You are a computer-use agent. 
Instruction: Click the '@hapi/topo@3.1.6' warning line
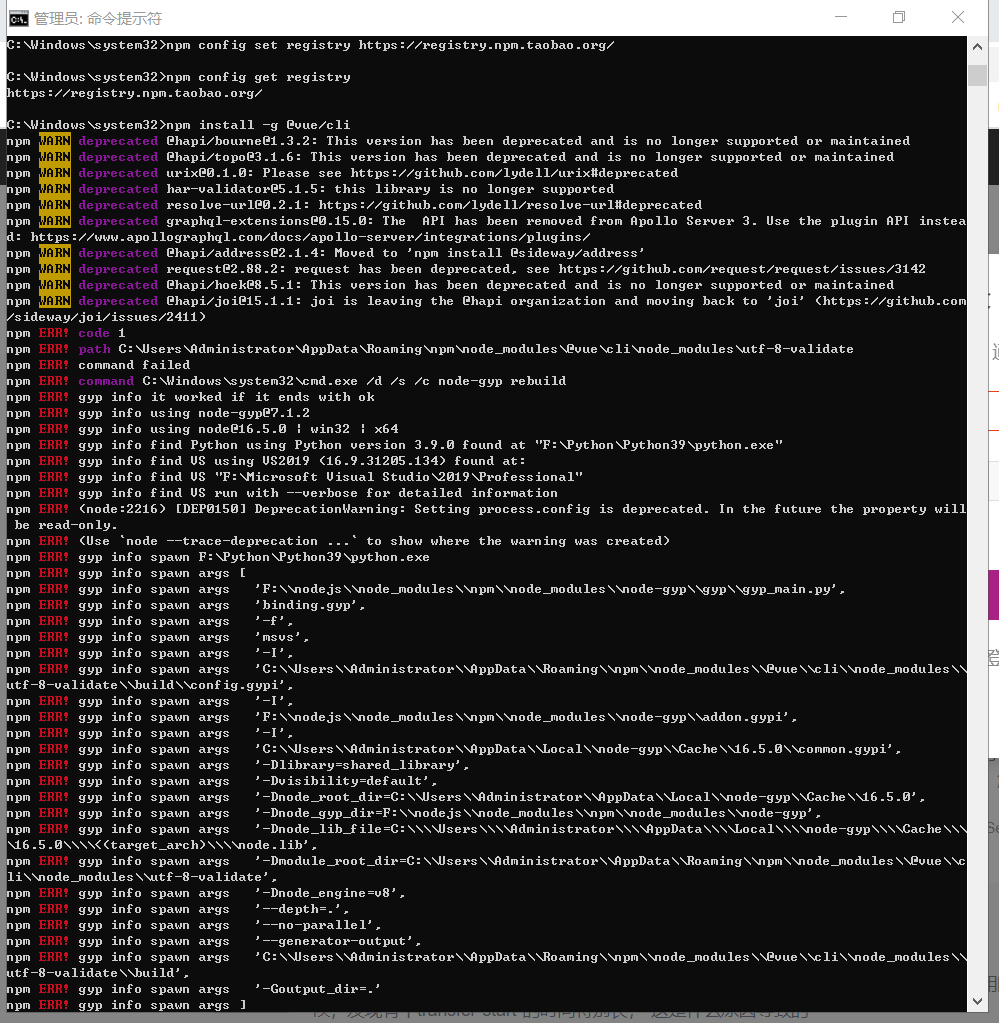pyautogui.click(x=450, y=157)
